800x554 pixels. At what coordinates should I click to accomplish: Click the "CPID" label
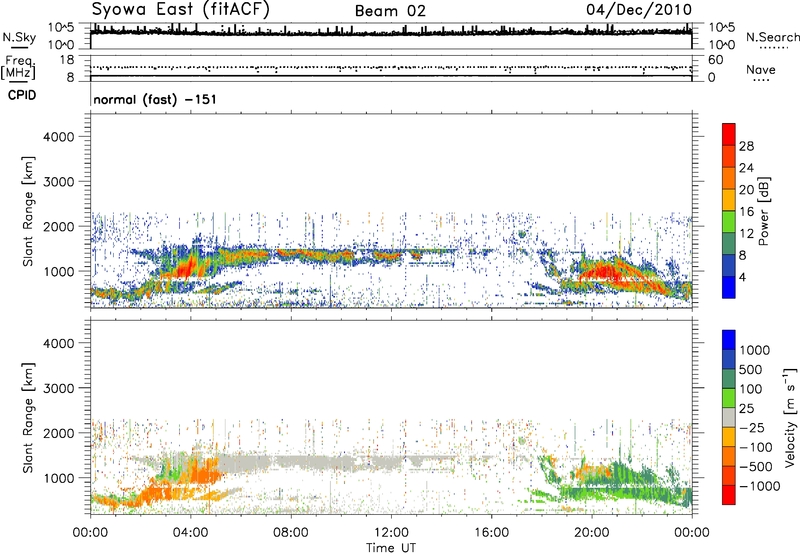point(22,95)
